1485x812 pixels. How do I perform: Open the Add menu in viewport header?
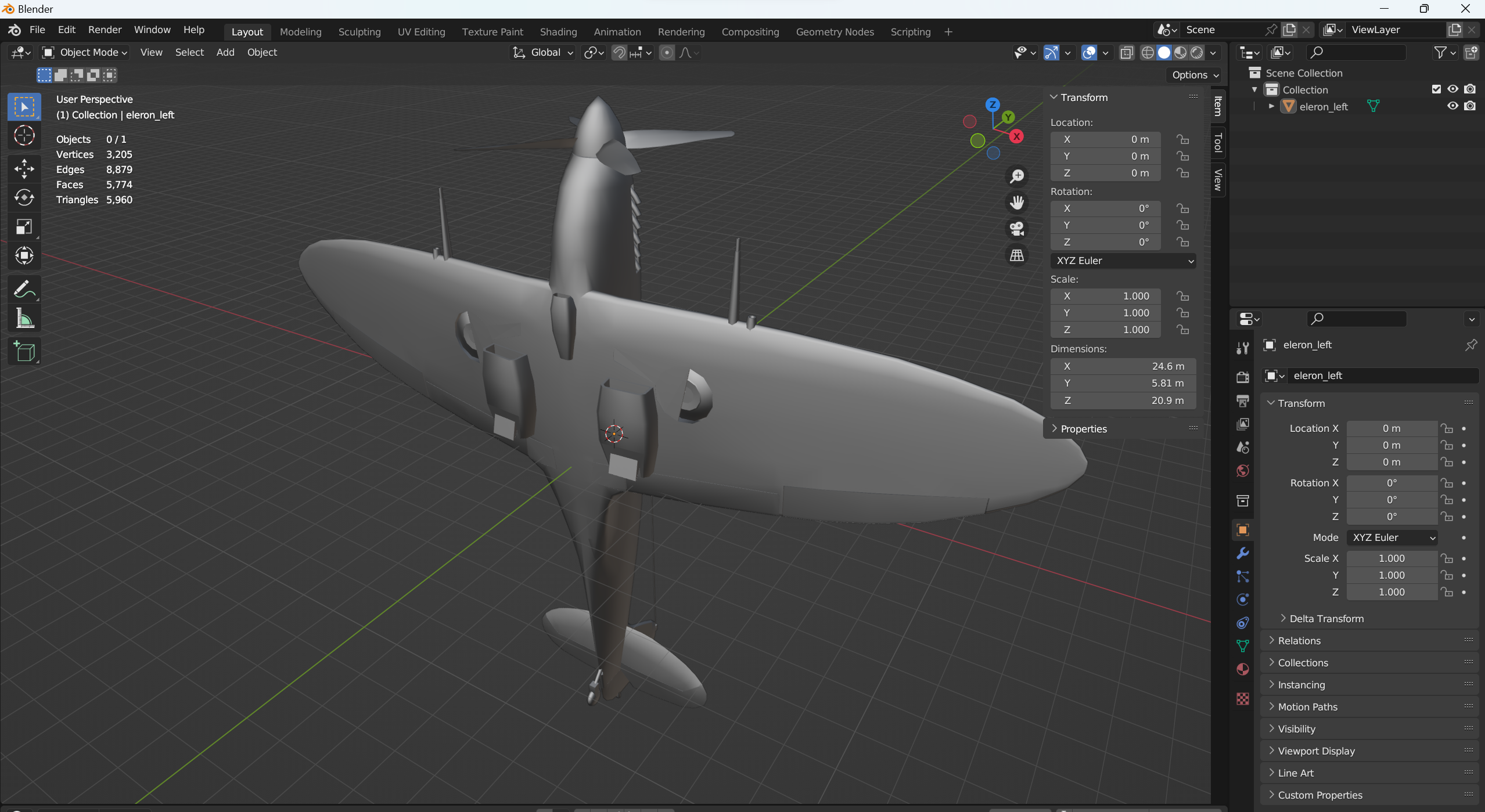click(x=225, y=53)
